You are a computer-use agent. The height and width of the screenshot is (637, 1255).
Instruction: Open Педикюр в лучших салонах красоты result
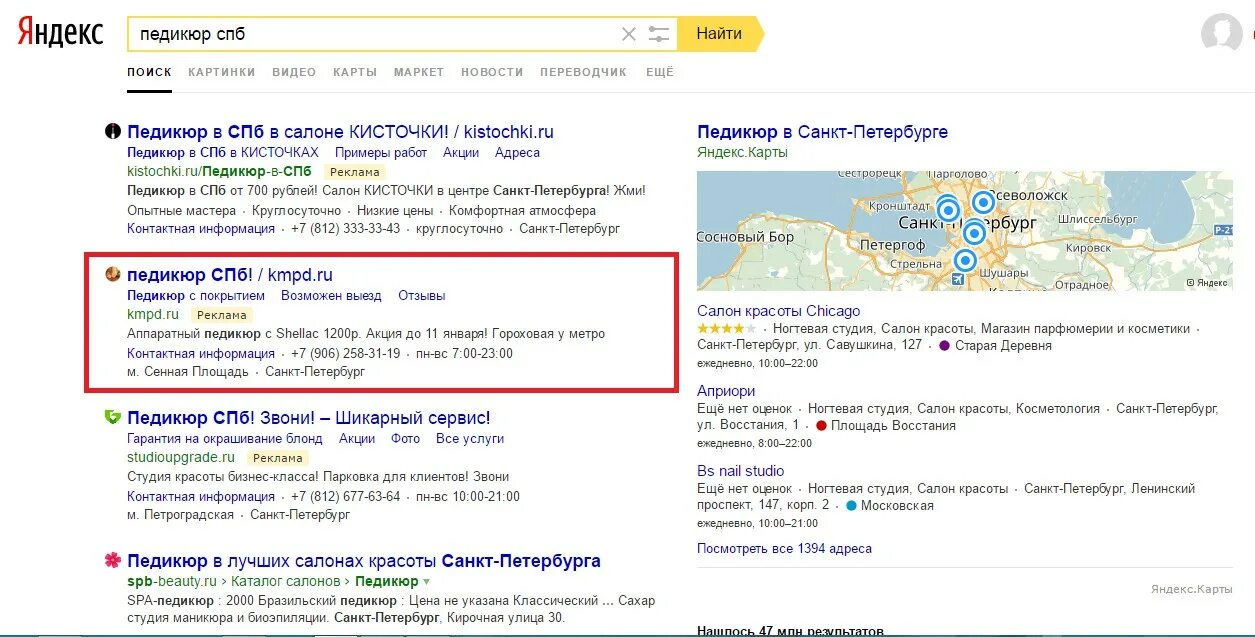pos(364,561)
